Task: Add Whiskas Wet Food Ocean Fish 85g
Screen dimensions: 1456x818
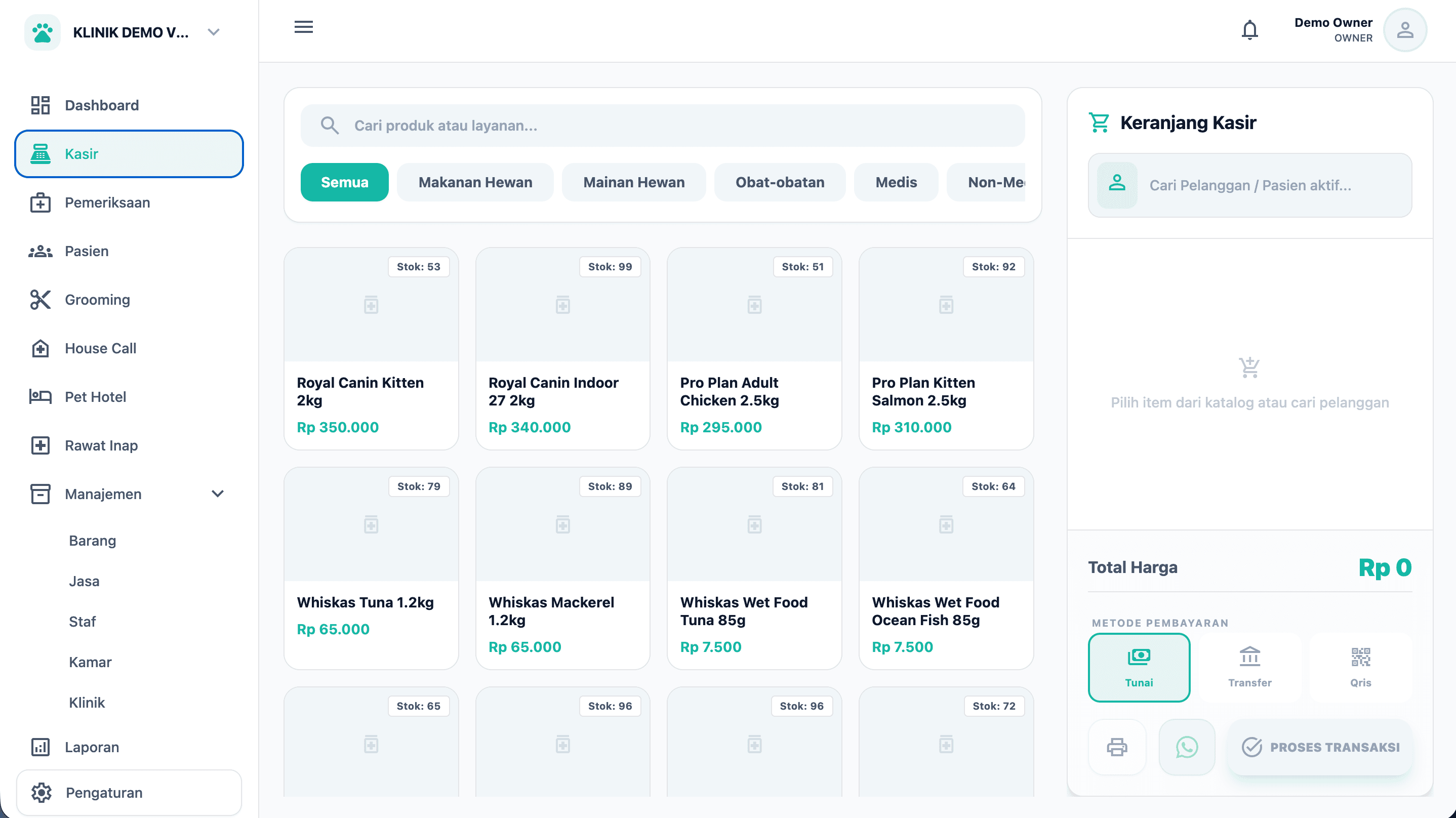Action: click(946, 568)
